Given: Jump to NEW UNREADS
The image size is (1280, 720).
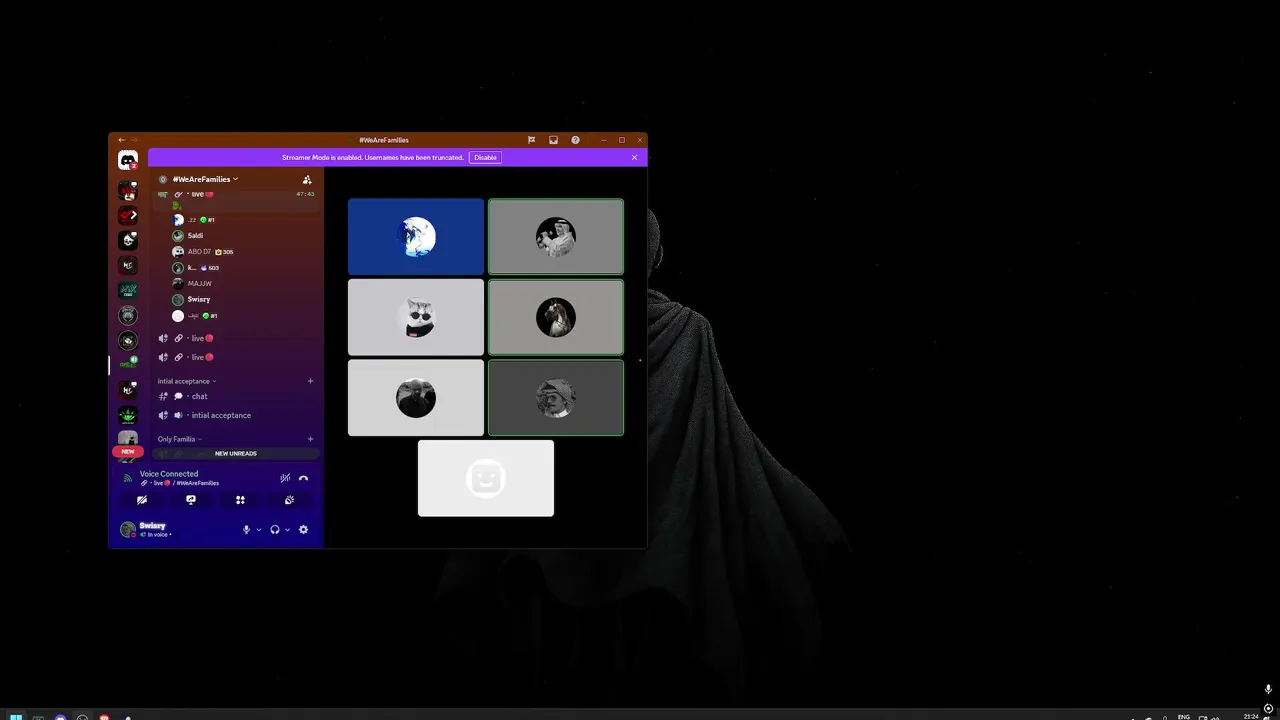Looking at the screenshot, I should coord(236,453).
